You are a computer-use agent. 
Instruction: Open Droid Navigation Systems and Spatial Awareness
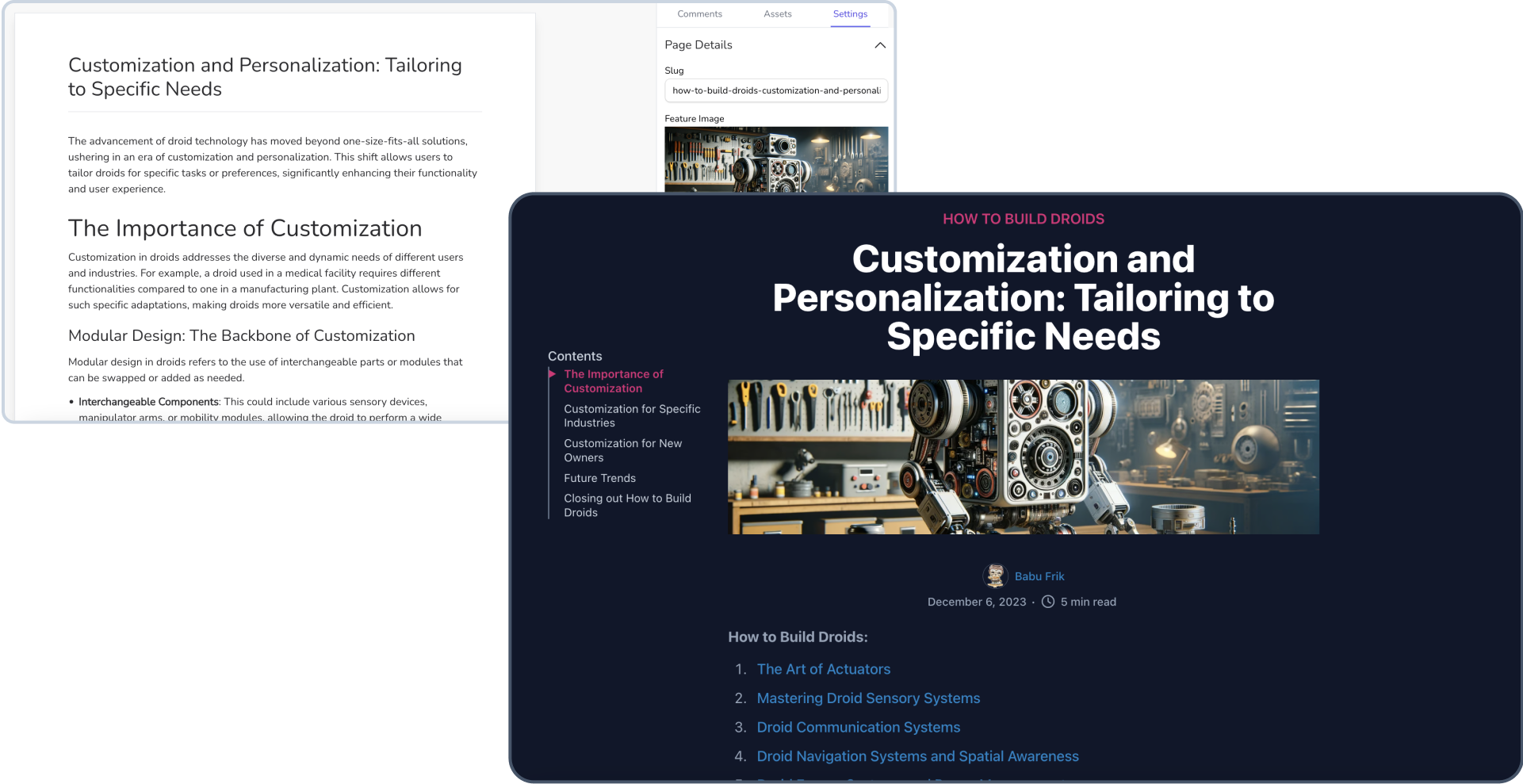click(x=917, y=756)
